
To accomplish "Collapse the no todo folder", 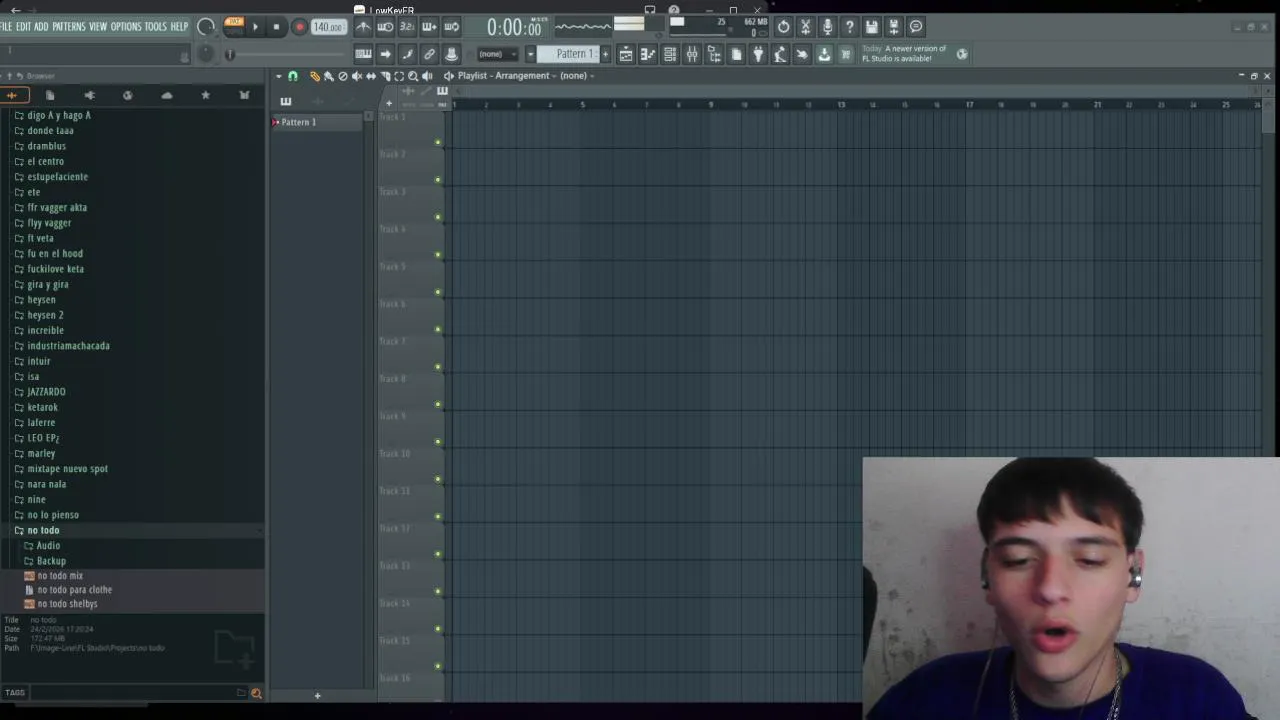I will (x=43, y=530).
